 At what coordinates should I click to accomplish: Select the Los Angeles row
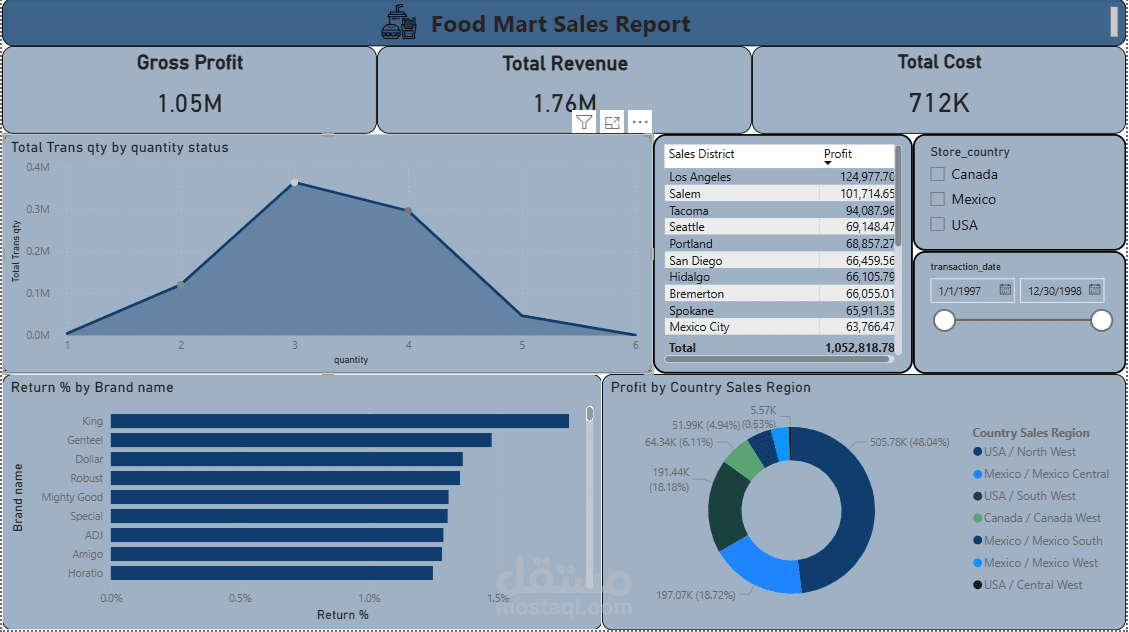pos(780,176)
